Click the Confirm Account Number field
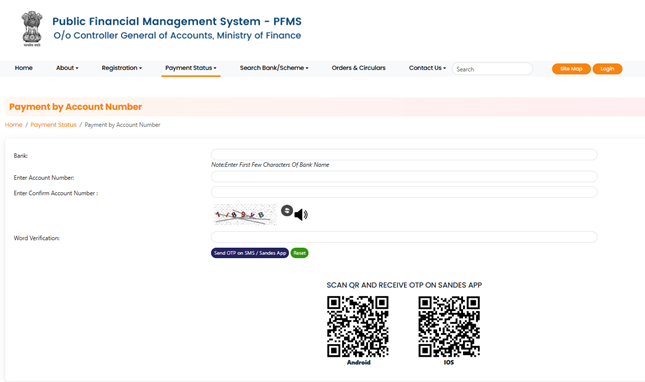Image resolution: width=645 pixels, height=382 pixels. click(x=404, y=192)
